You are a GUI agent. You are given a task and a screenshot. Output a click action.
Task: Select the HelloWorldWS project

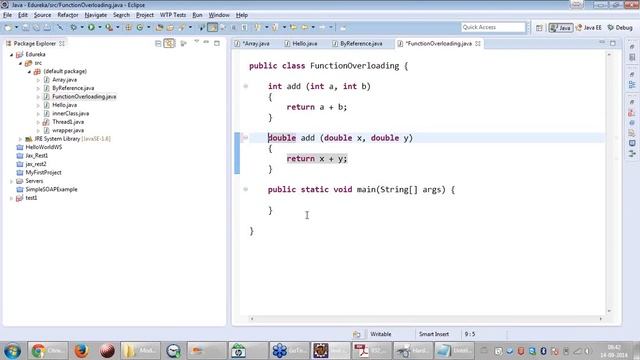pos(43,147)
